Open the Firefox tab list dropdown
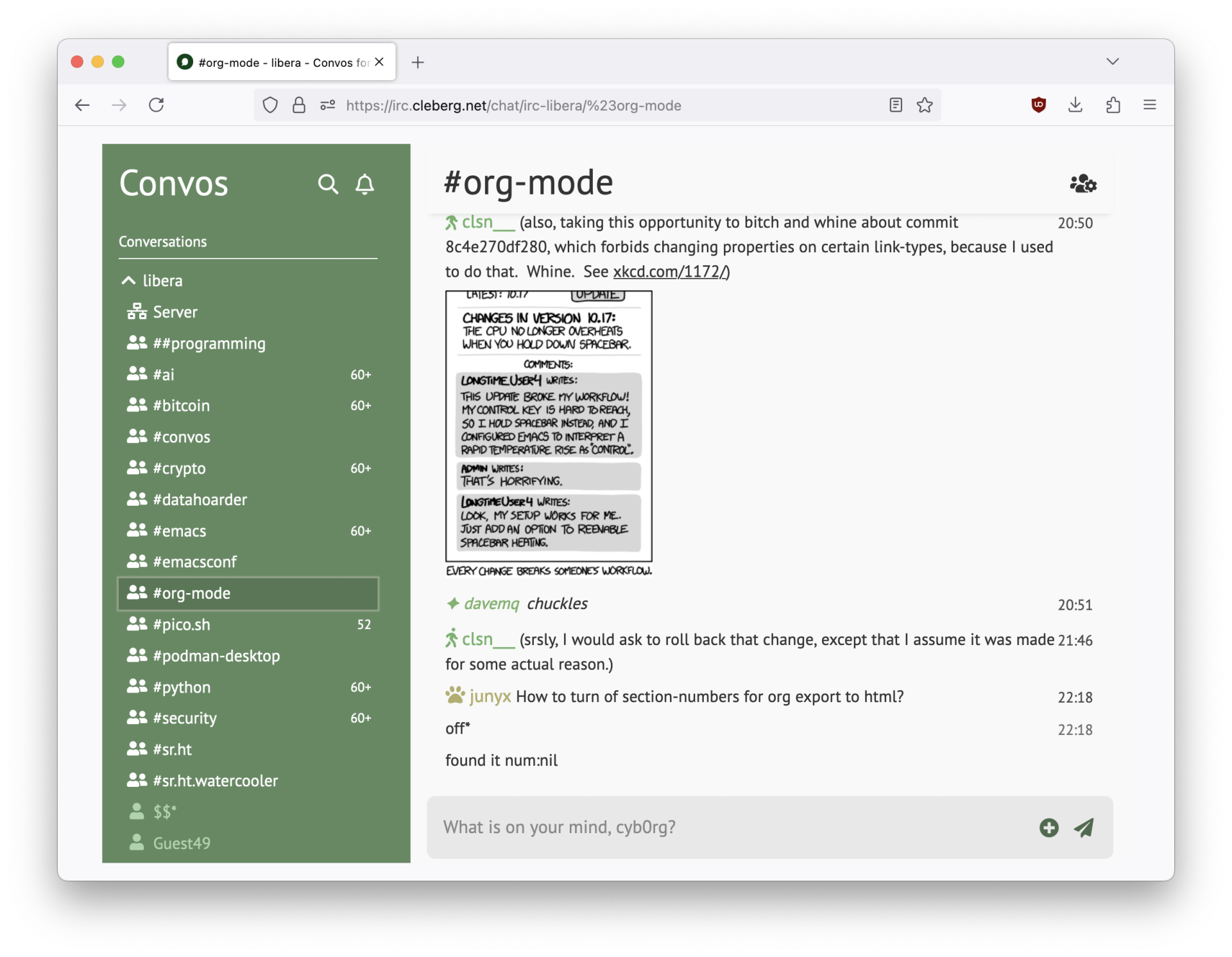The width and height of the screenshot is (1232, 957). pos(1113,62)
